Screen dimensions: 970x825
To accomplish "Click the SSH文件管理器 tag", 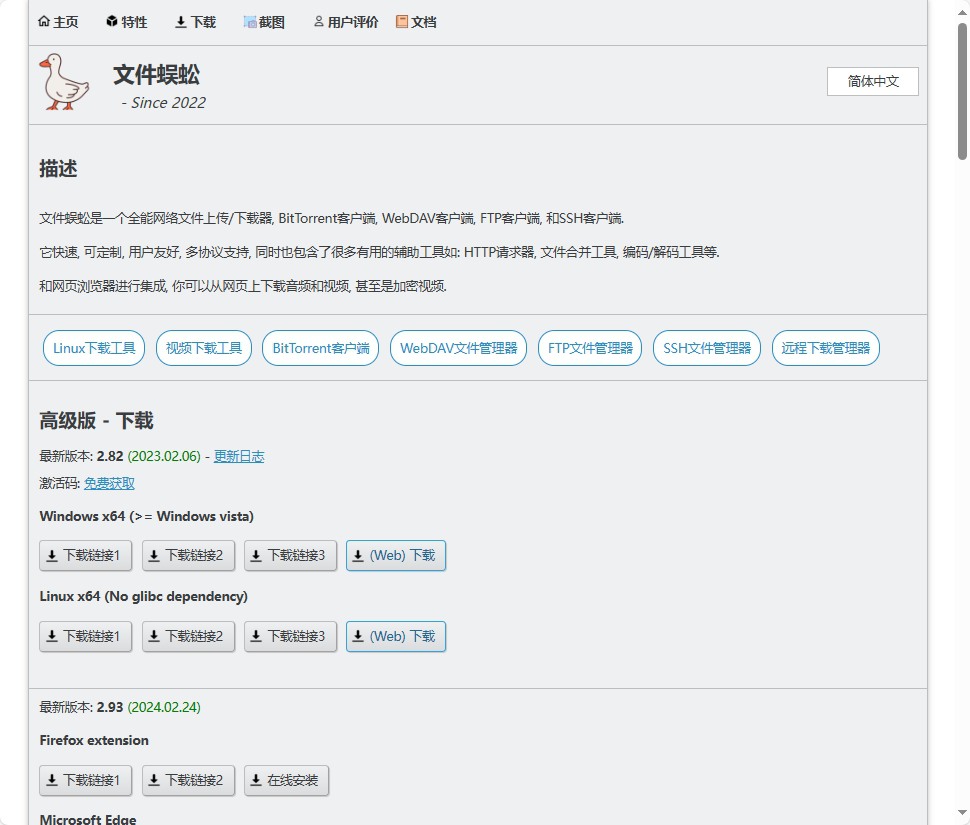I will 707,348.
